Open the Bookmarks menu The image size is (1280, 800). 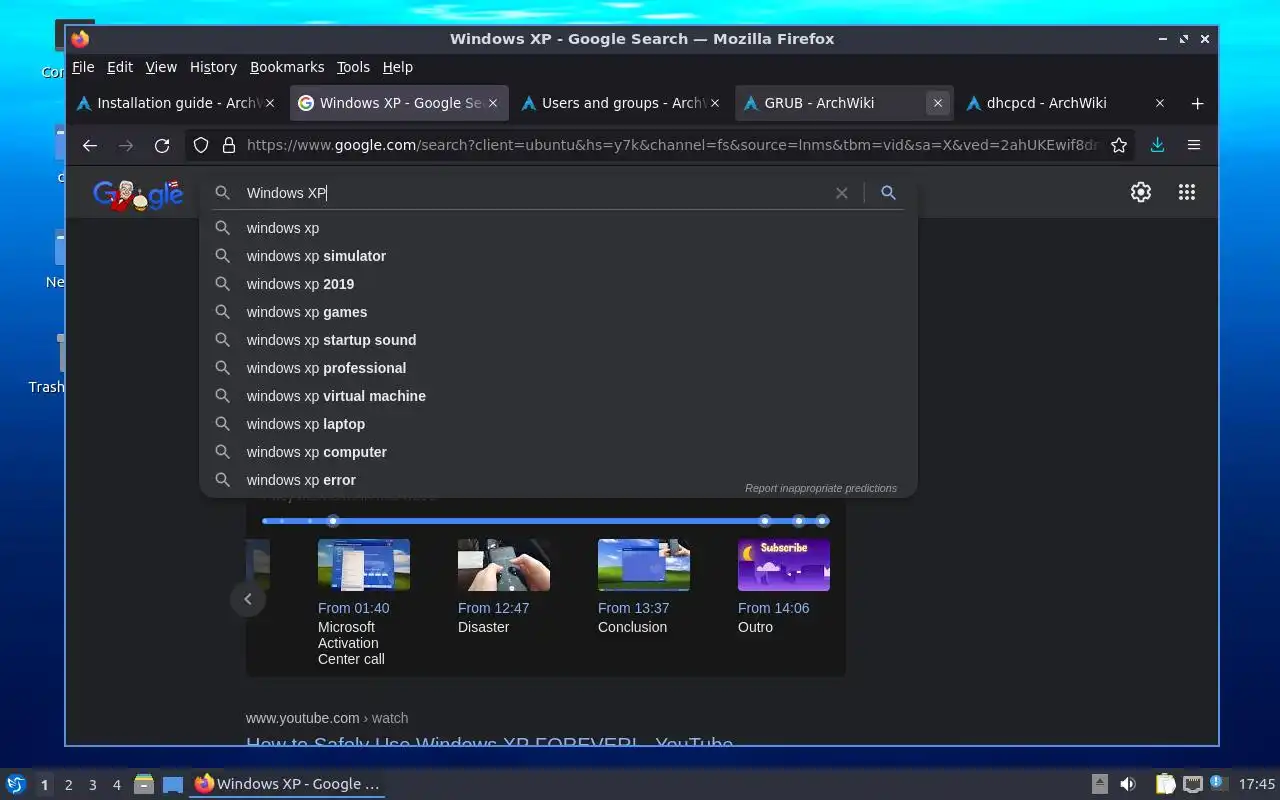(287, 67)
